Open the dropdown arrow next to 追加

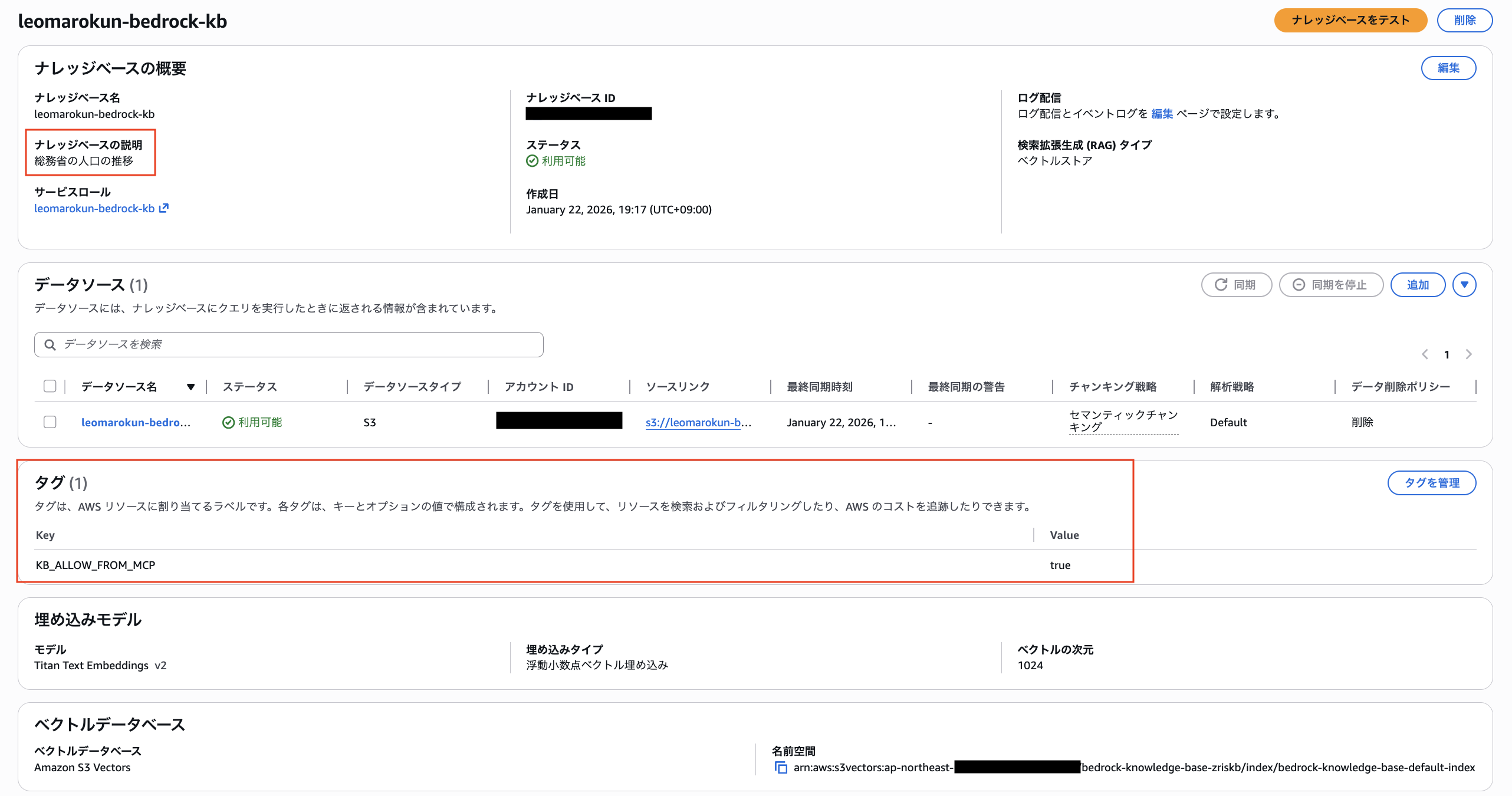(x=1464, y=285)
